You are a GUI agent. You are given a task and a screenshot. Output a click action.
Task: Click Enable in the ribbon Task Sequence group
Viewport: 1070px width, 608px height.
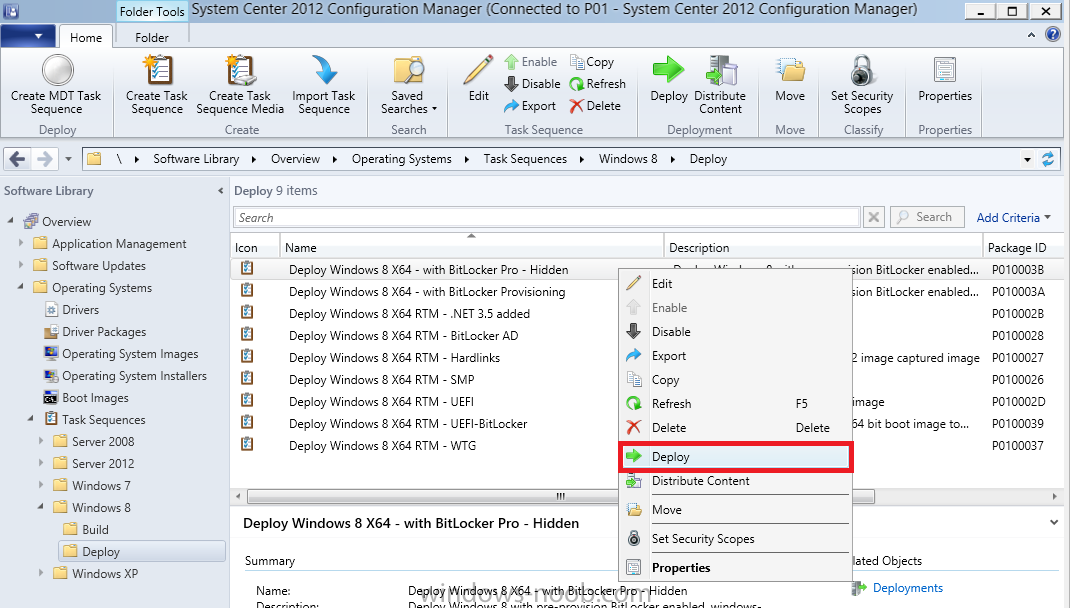(x=531, y=62)
